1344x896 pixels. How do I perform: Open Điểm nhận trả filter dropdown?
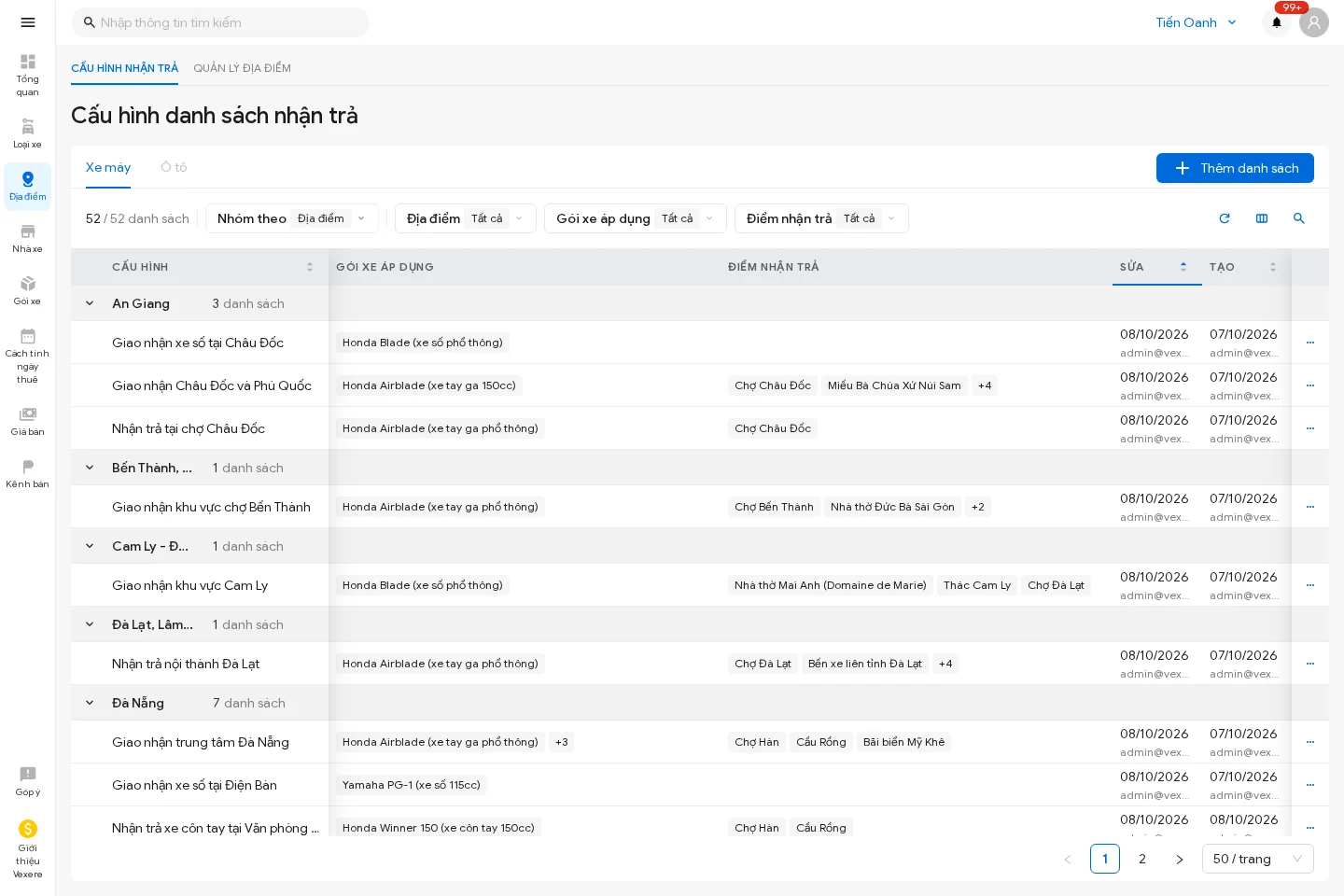click(x=821, y=218)
